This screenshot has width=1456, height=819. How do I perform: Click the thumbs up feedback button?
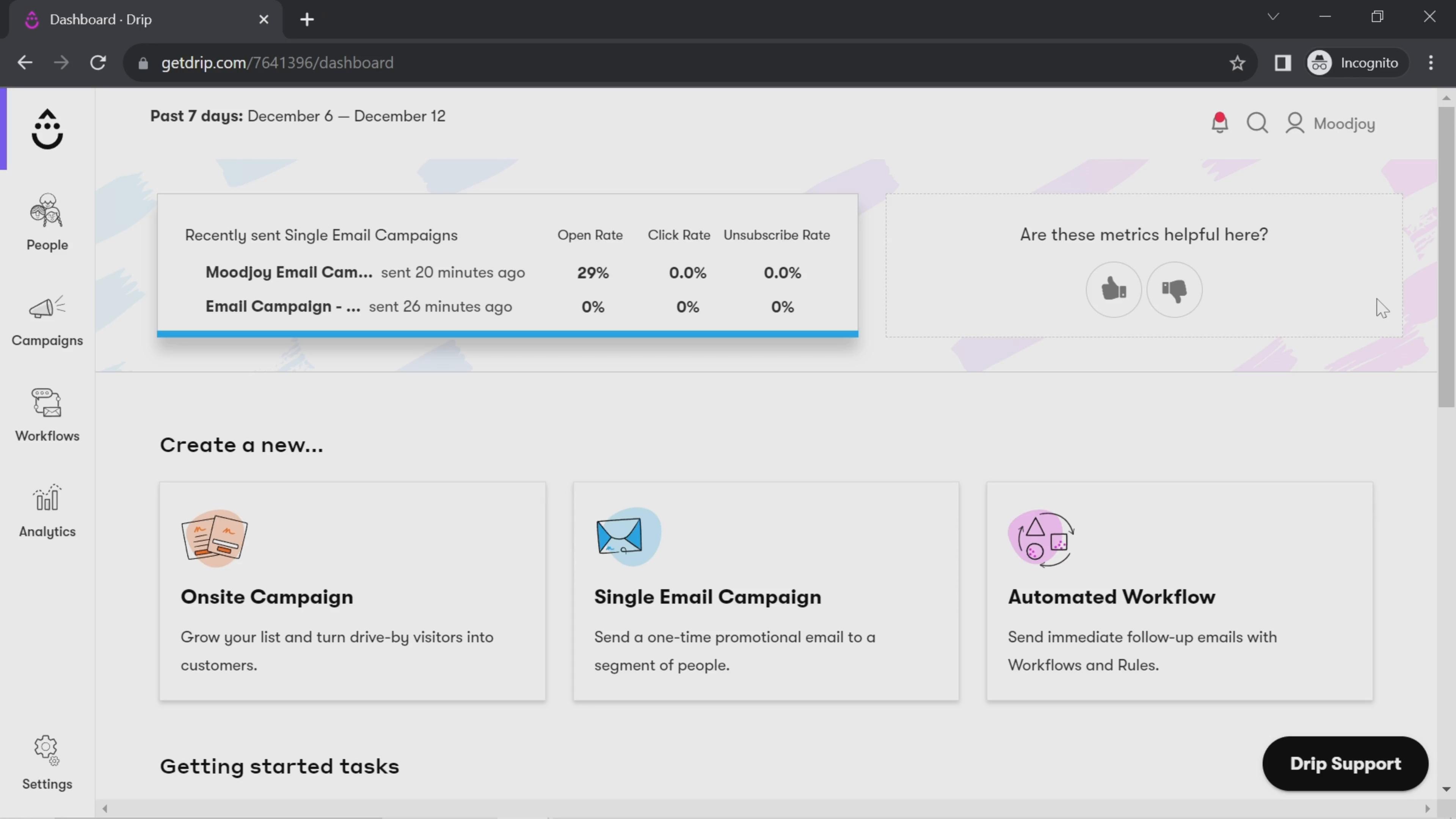click(x=1113, y=288)
